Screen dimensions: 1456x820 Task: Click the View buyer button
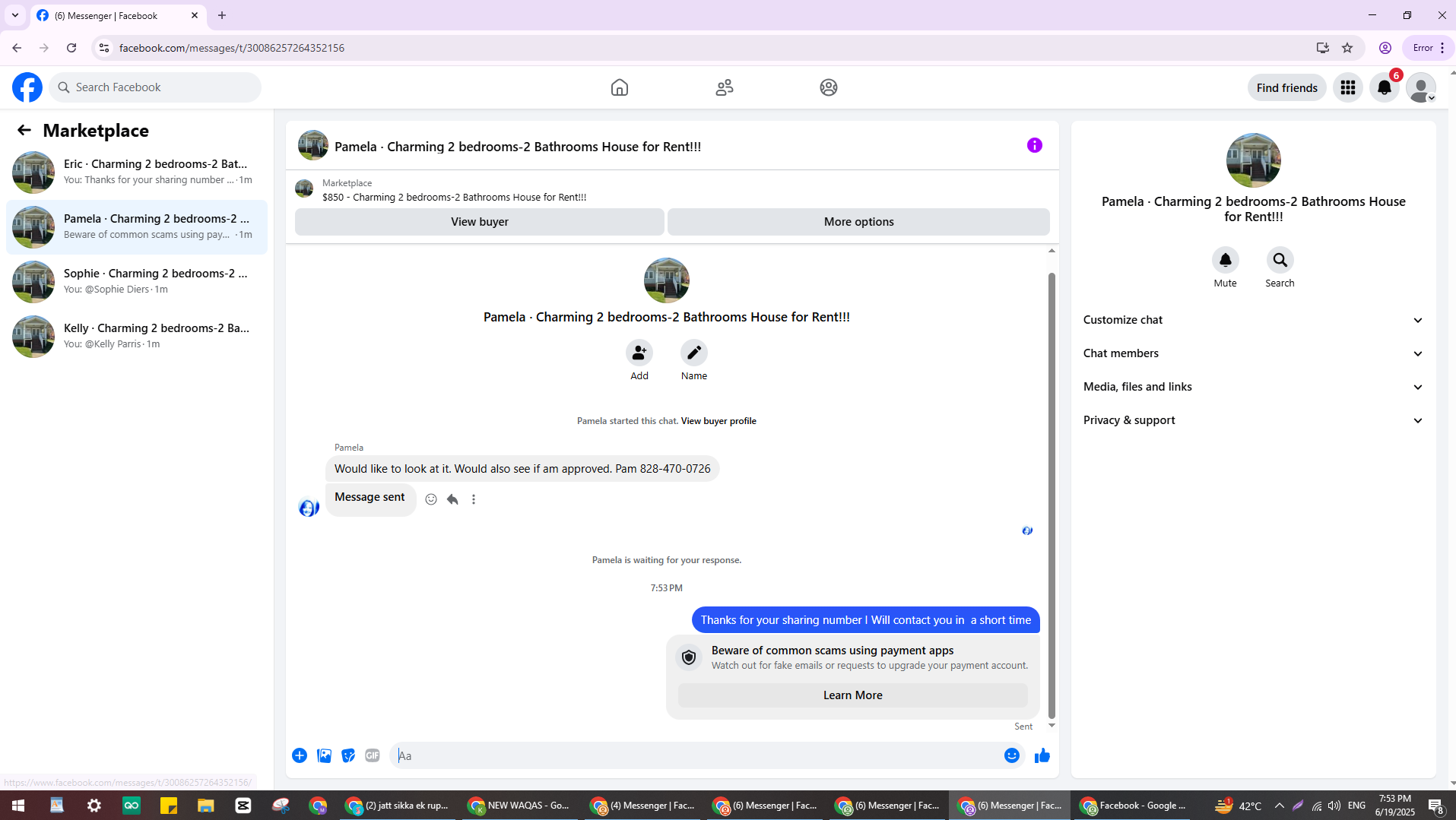(x=480, y=222)
